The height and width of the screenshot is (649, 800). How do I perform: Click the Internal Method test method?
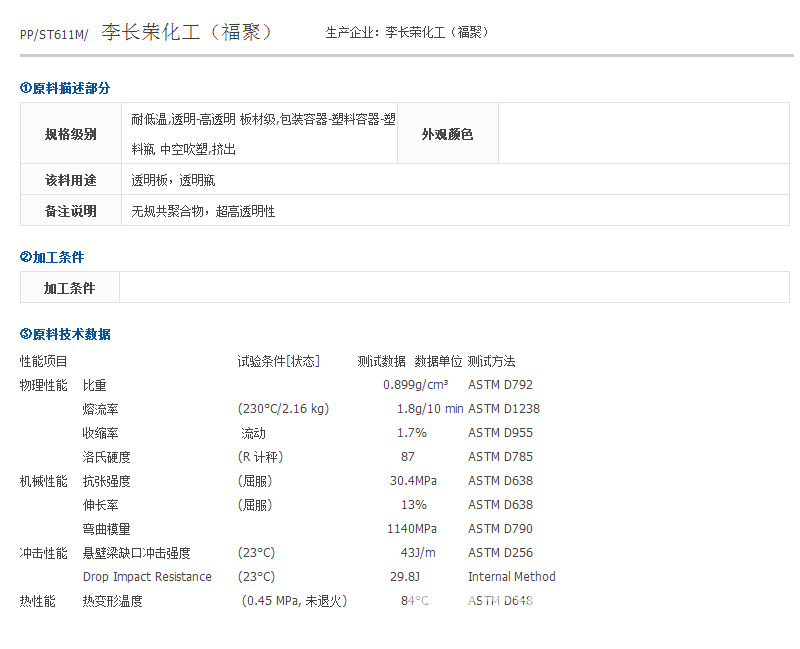(x=512, y=577)
